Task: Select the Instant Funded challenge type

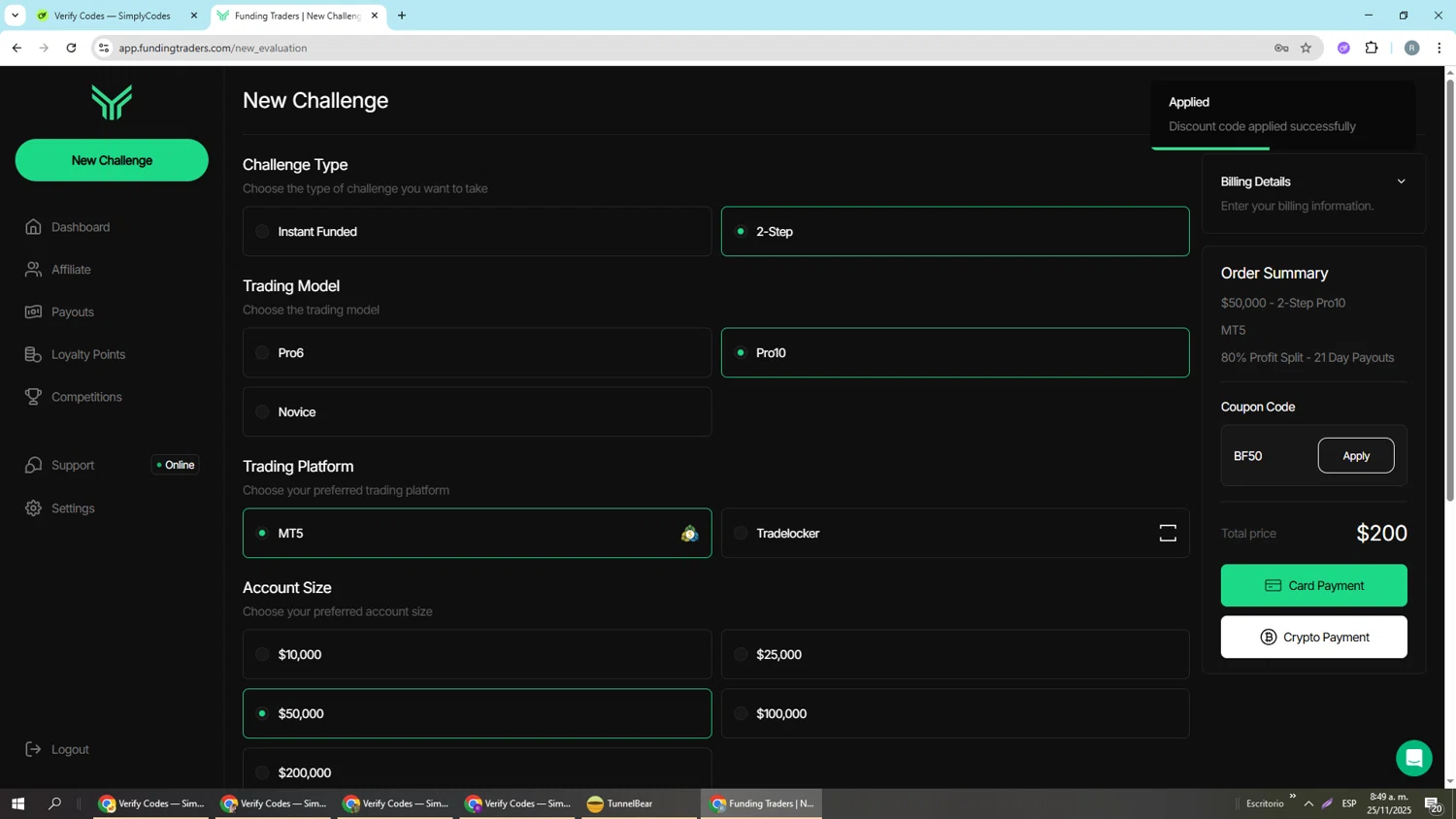Action: click(477, 232)
